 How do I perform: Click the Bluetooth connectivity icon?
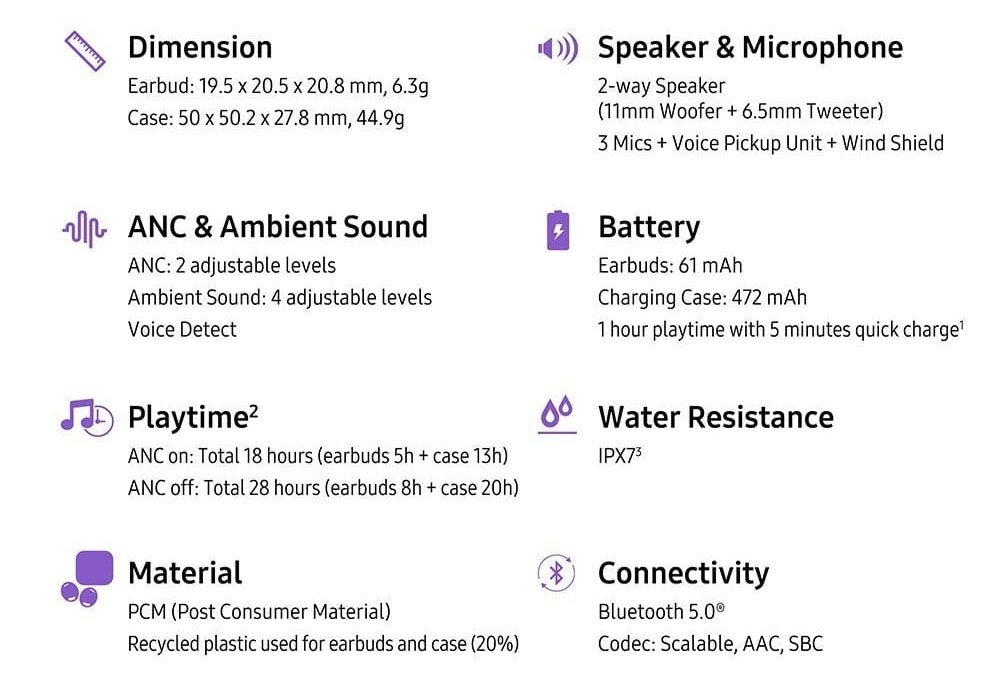pyautogui.click(x=557, y=573)
